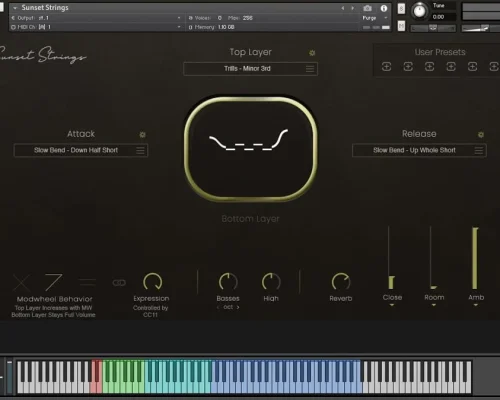Go to the next instrument arrow
This screenshot has width=500, height=400.
point(352,8)
